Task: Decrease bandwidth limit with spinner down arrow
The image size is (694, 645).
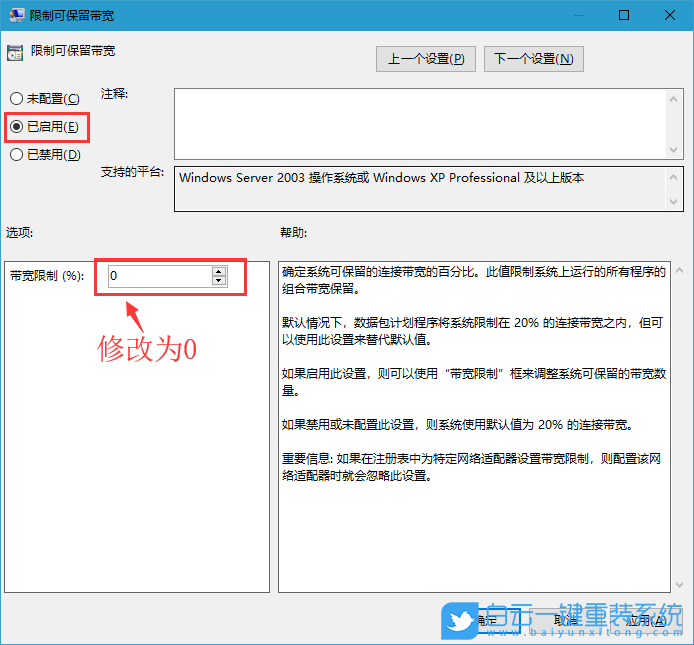Action: pos(219,281)
